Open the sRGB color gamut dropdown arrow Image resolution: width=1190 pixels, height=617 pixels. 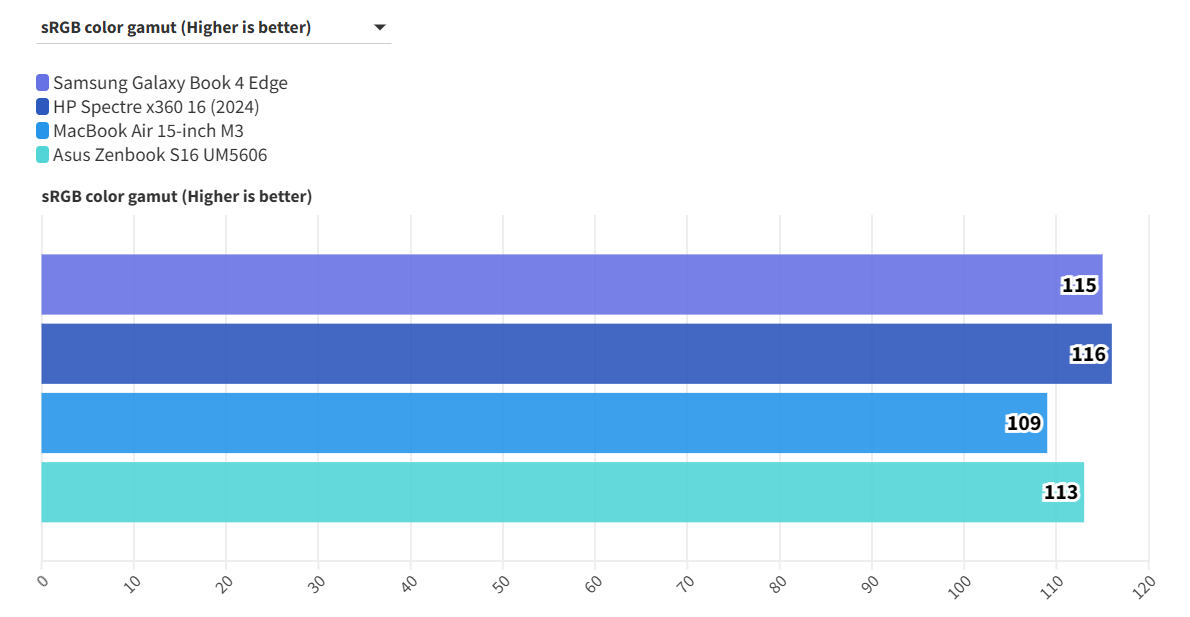click(x=380, y=28)
